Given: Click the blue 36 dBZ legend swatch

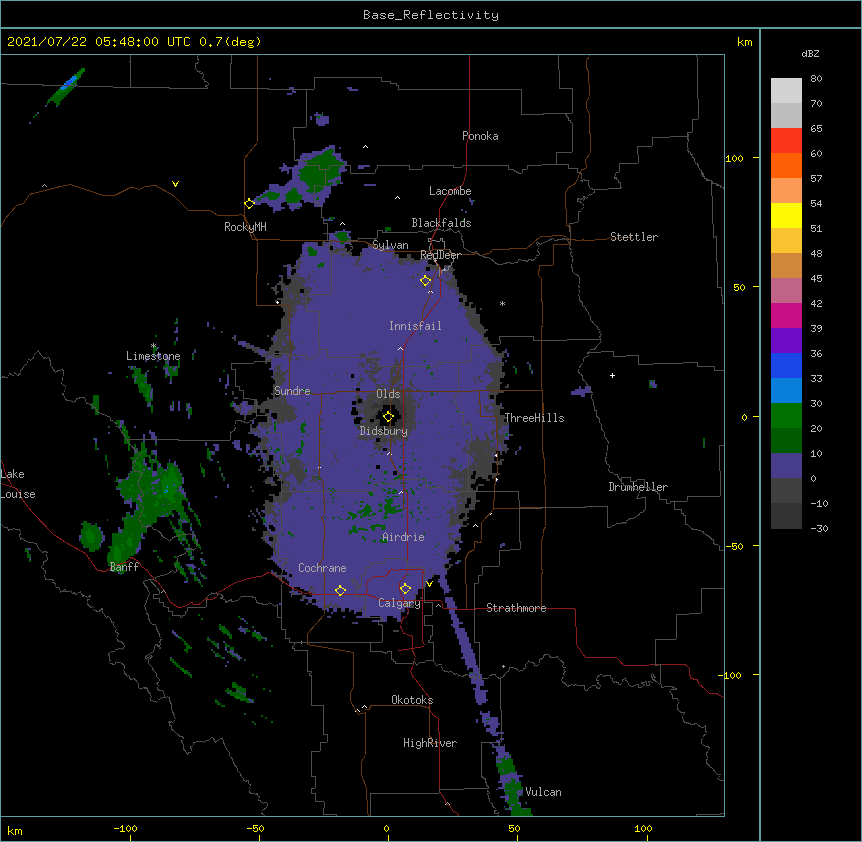Looking at the screenshot, I should click(x=786, y=365).
